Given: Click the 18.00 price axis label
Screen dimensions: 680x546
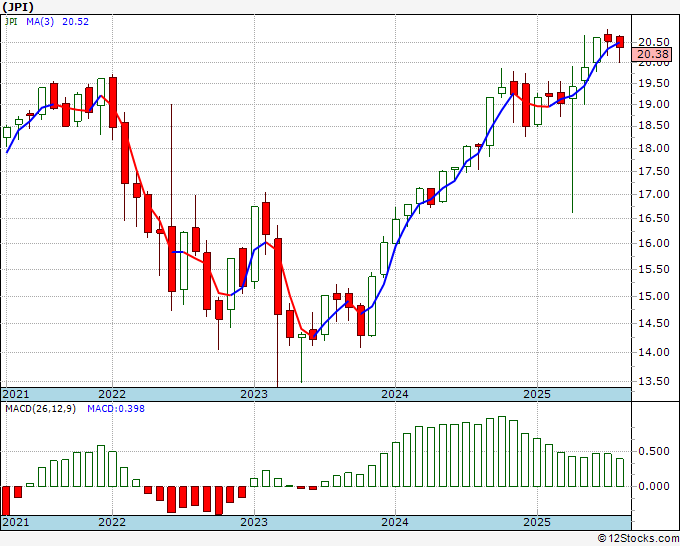Looking at the screenshot, I should tap(654, 148).
